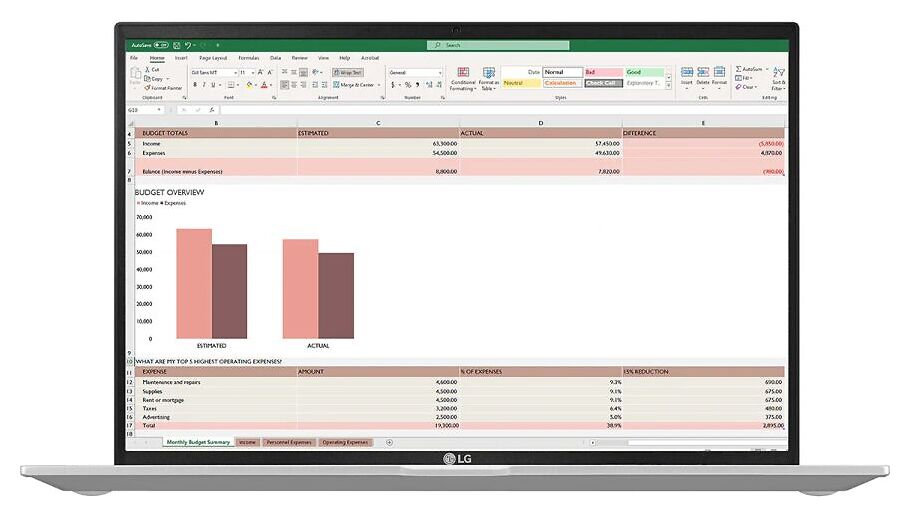
Task: Switch to the Personnel Expenses sheet tab
Action: [289, 442]
